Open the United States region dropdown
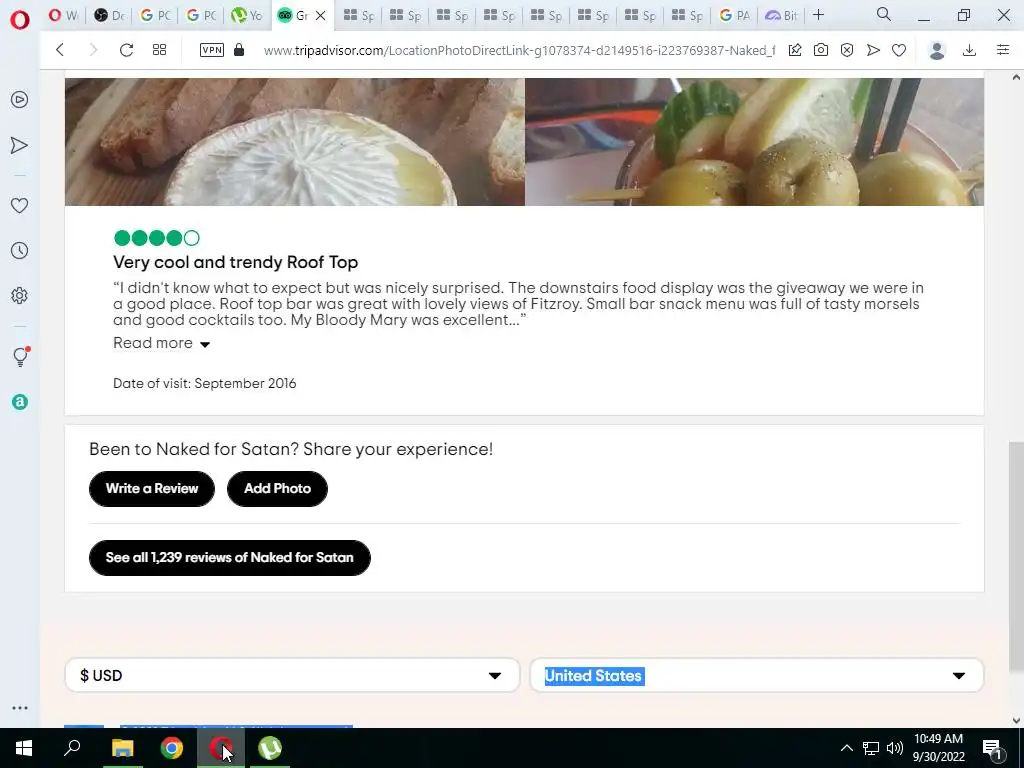The width and height of the screenshot is (1024, 768). click(756, 675)
